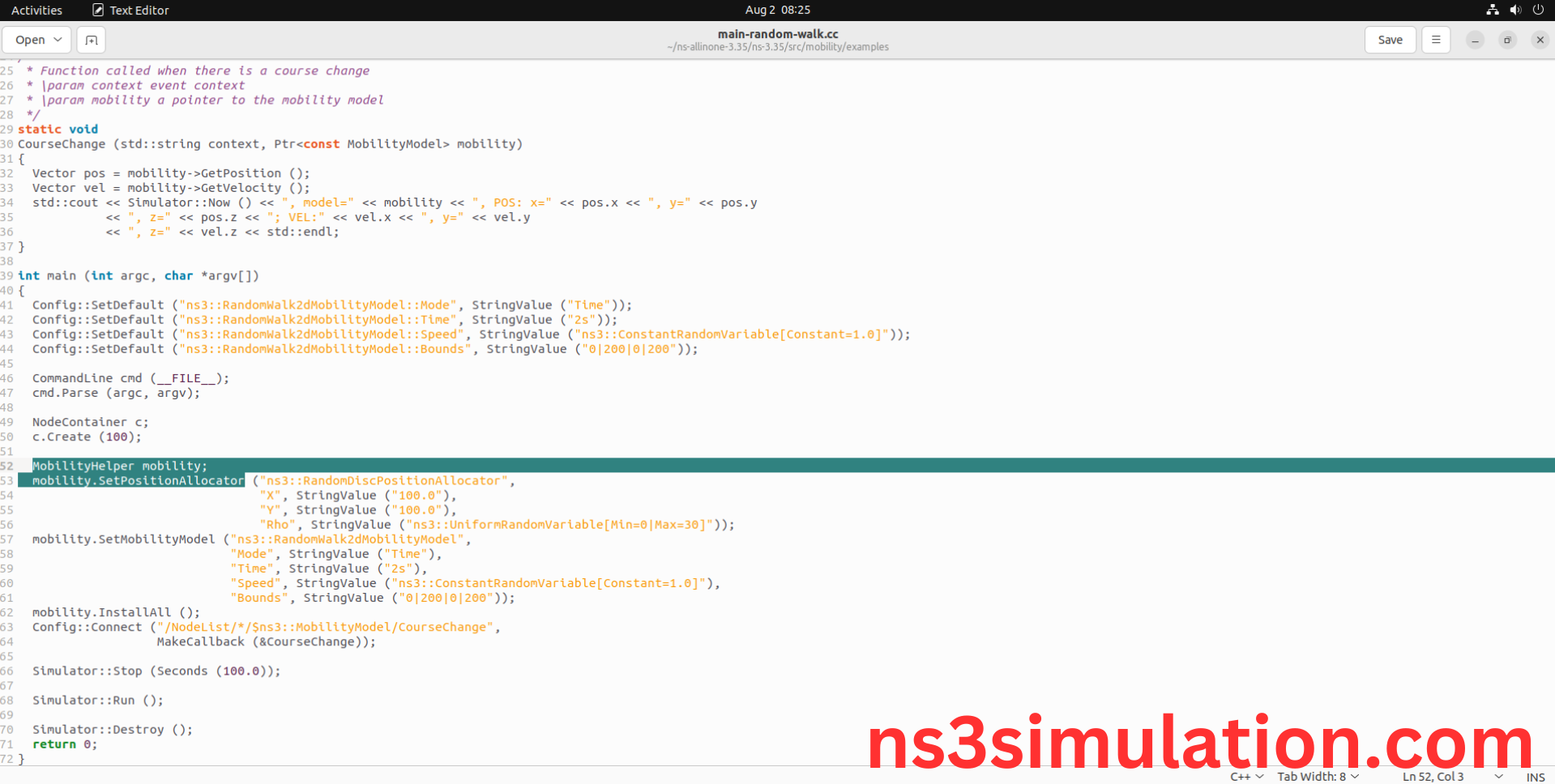1555x784 pixels.
Task: Toggle the INS insert mode indicator
Action: (x=1535, y=777)
